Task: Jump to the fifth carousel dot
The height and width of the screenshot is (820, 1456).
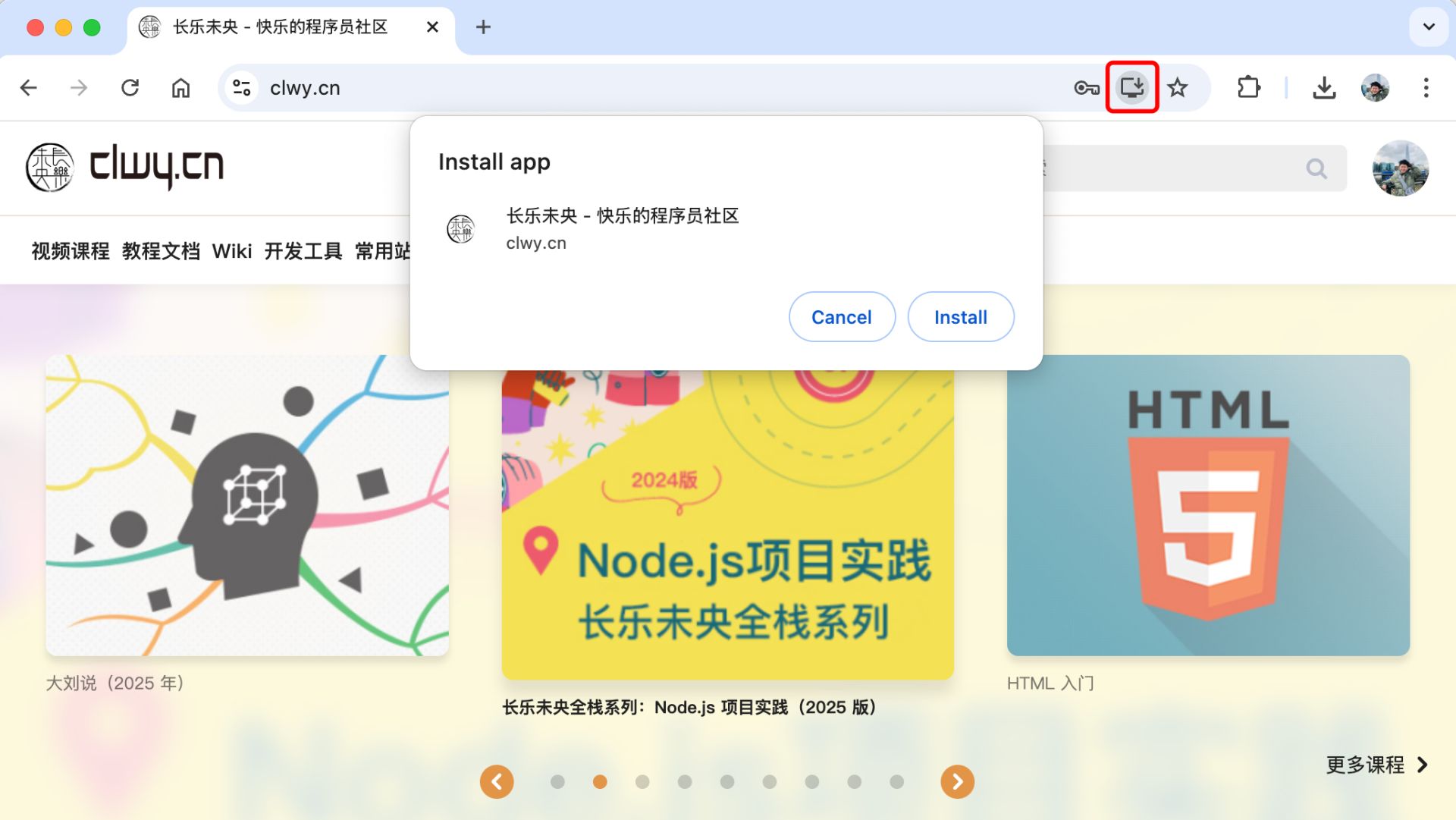Action: coord(727,781)
